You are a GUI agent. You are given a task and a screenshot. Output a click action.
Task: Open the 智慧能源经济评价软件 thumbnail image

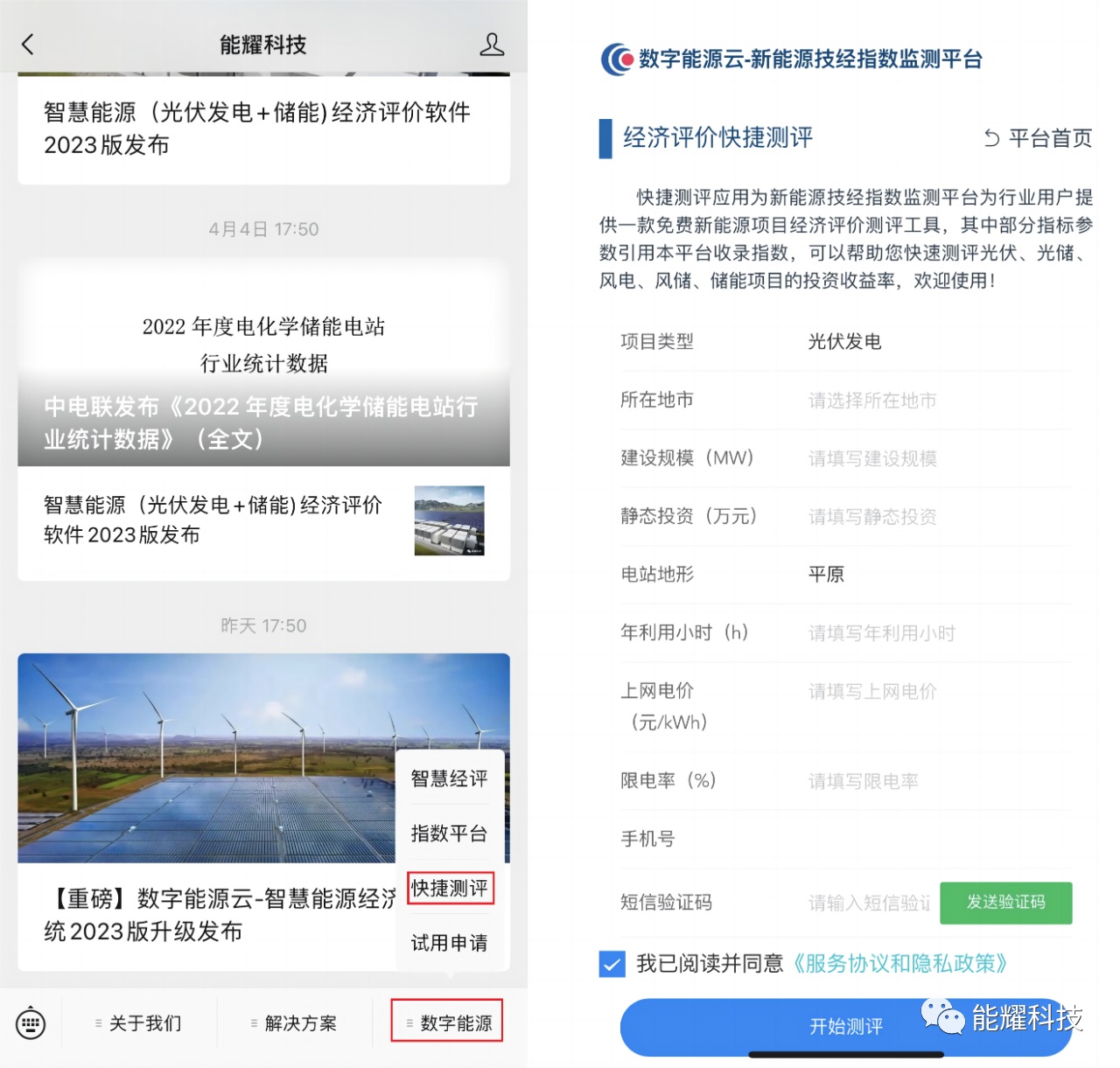450,521
